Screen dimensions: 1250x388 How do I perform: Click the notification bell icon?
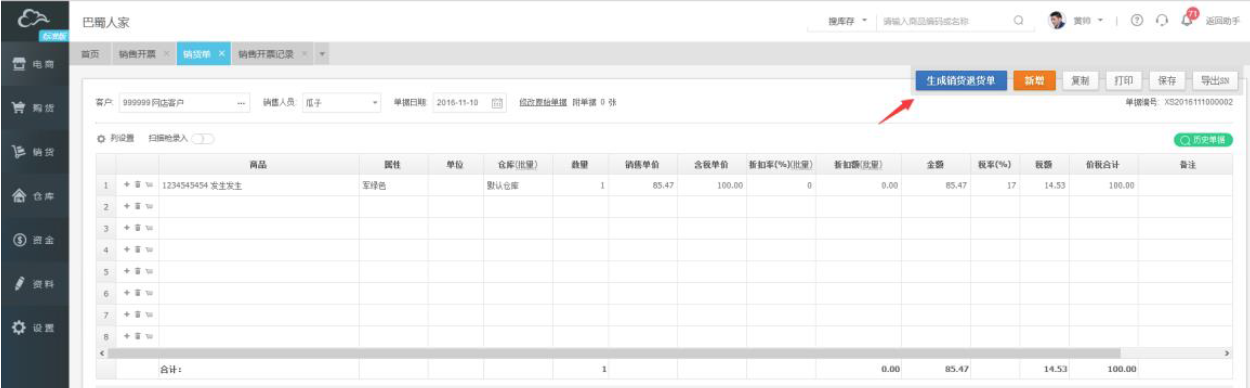click(1188, 20)
